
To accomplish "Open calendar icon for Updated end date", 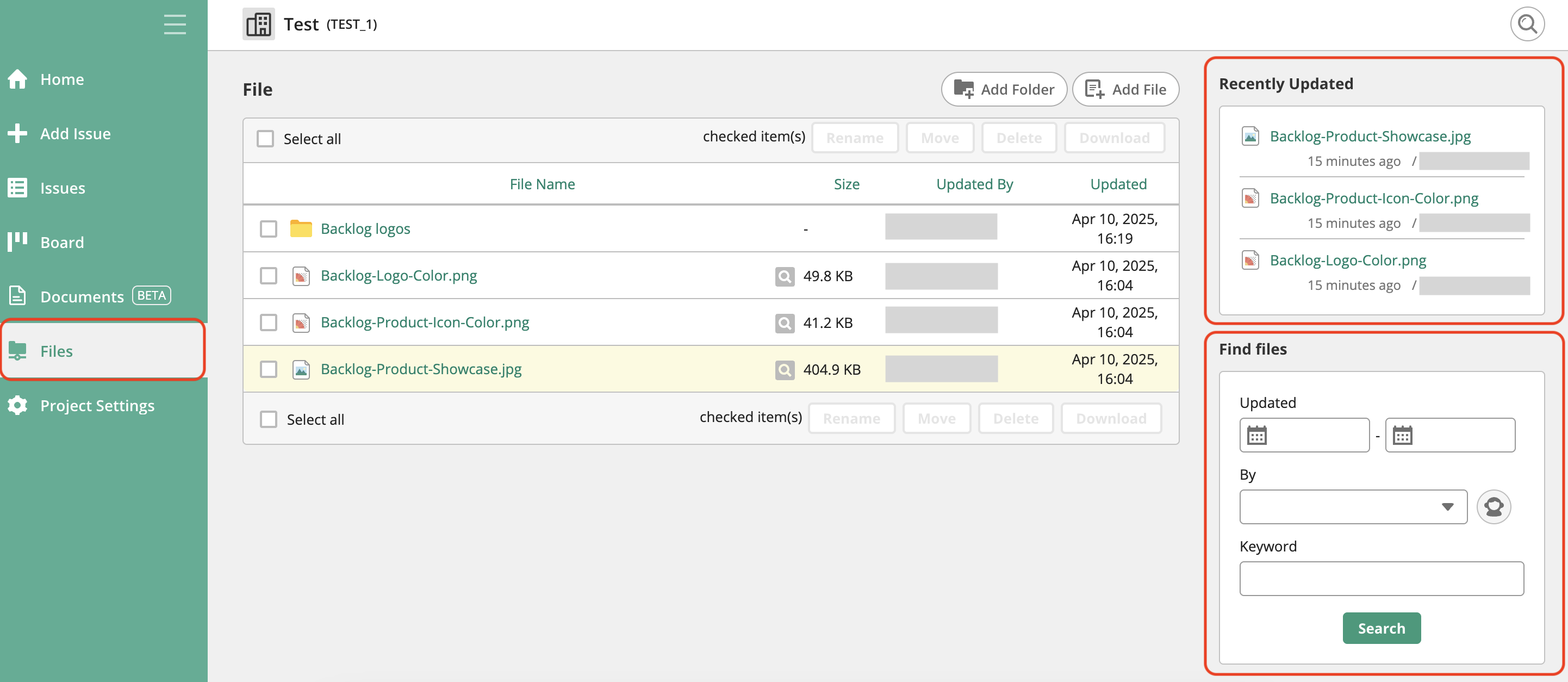I will tap(1402, 436).
